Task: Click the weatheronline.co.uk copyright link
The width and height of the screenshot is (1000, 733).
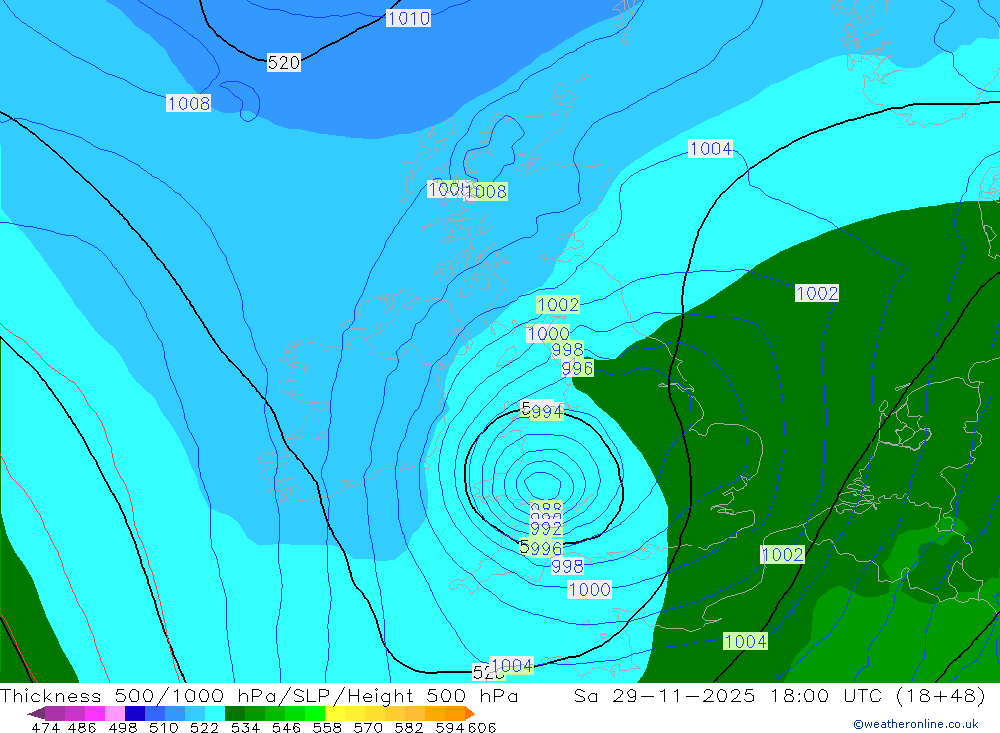Action: 916,724
